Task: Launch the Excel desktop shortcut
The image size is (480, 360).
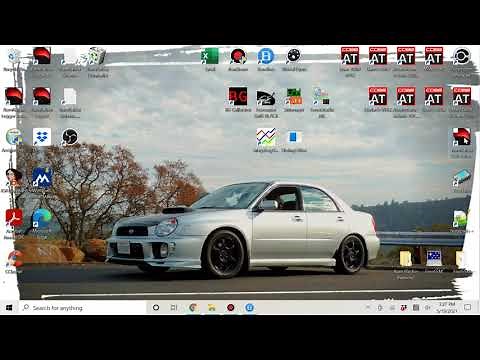Action: (210, 57)
